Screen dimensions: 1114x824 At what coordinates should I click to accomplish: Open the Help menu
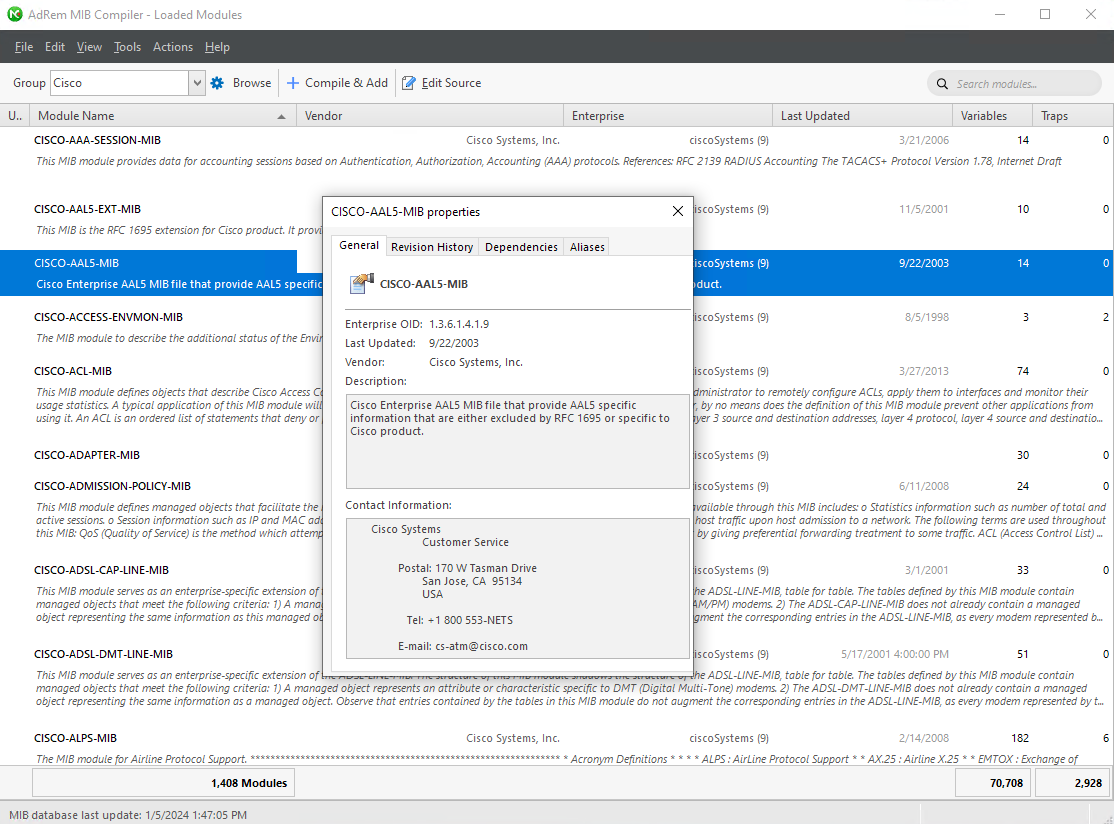tap(217, 47)
